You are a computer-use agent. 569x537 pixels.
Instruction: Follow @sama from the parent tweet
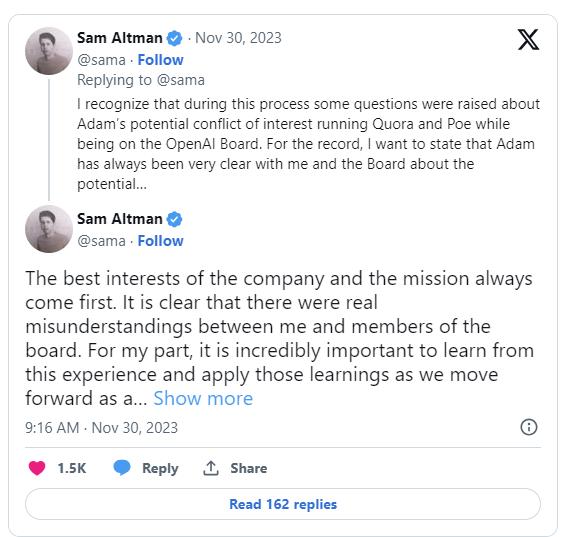point(160,60)
